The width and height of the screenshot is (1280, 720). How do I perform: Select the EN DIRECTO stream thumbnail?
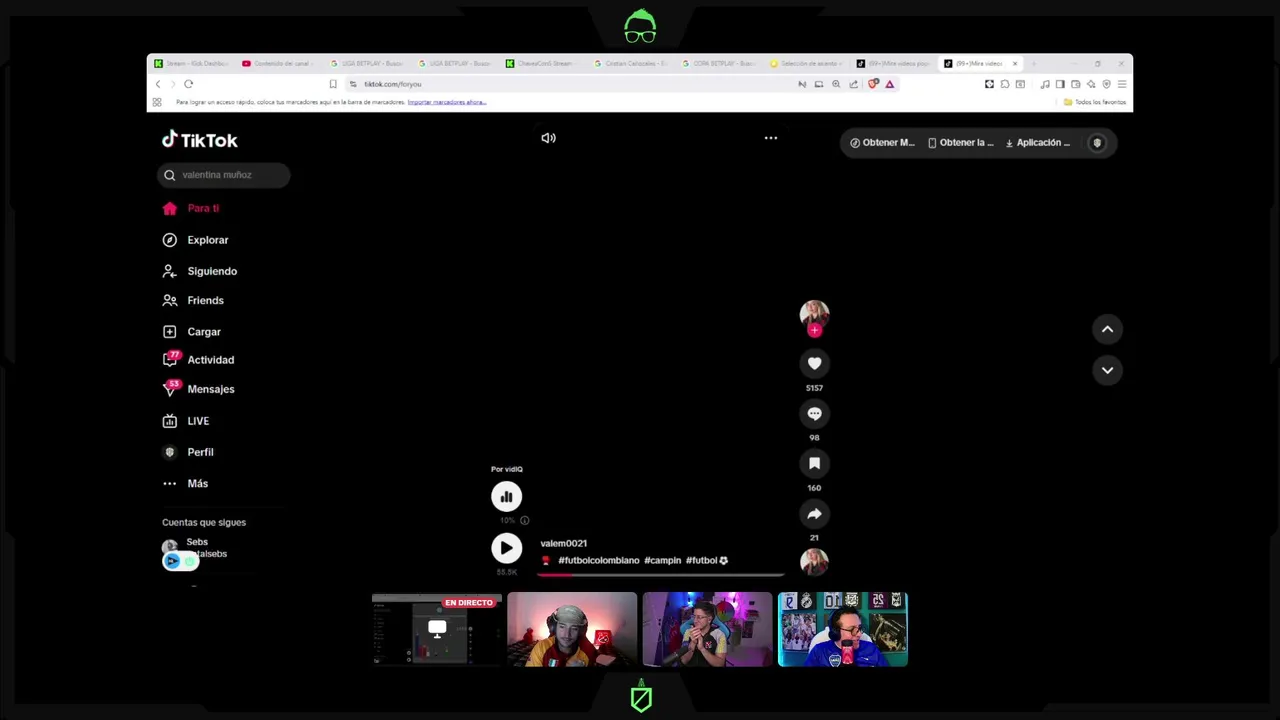tap(437, 629)
